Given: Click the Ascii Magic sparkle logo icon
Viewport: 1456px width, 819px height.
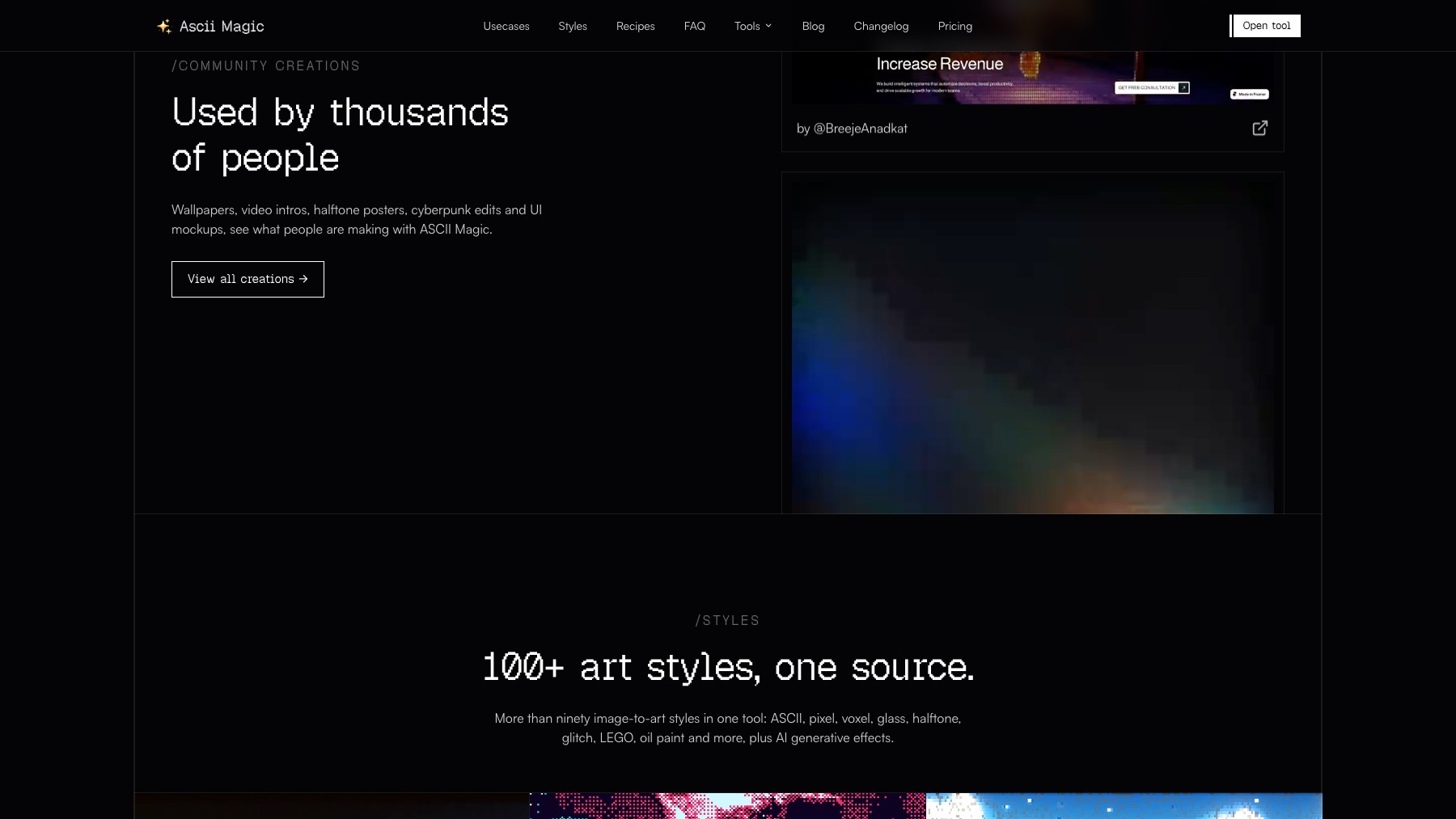Looking at the screenshot, I should point(164,27).
